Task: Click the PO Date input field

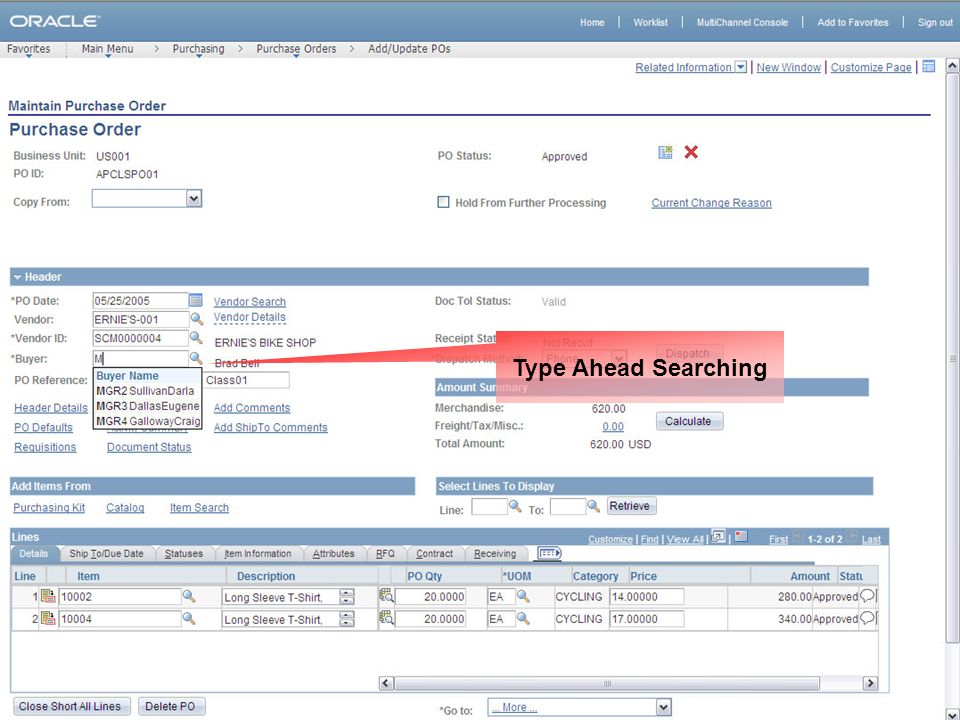Action: 140,301
